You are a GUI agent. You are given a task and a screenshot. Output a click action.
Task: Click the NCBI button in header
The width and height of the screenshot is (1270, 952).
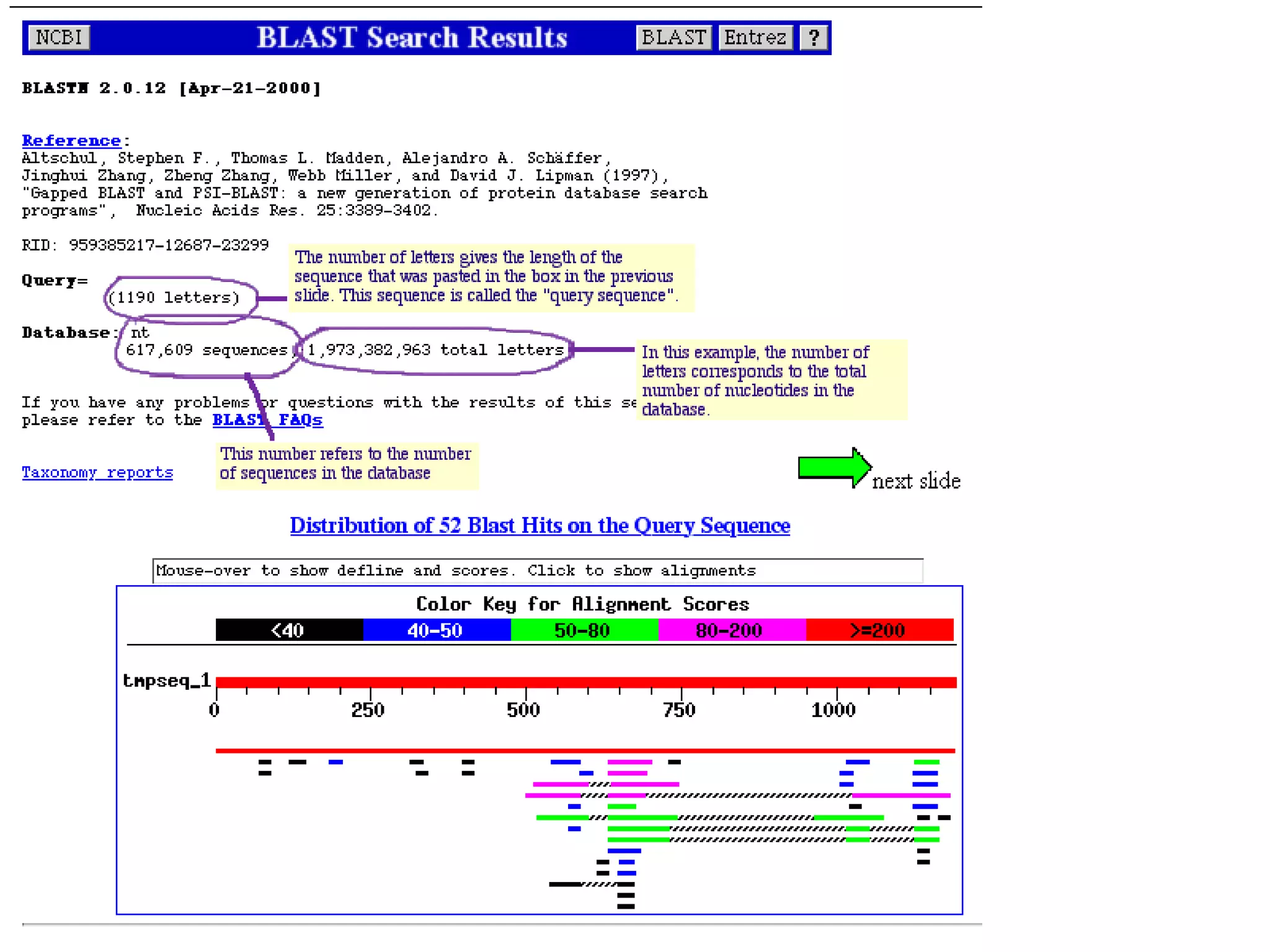tap(59, 37)
